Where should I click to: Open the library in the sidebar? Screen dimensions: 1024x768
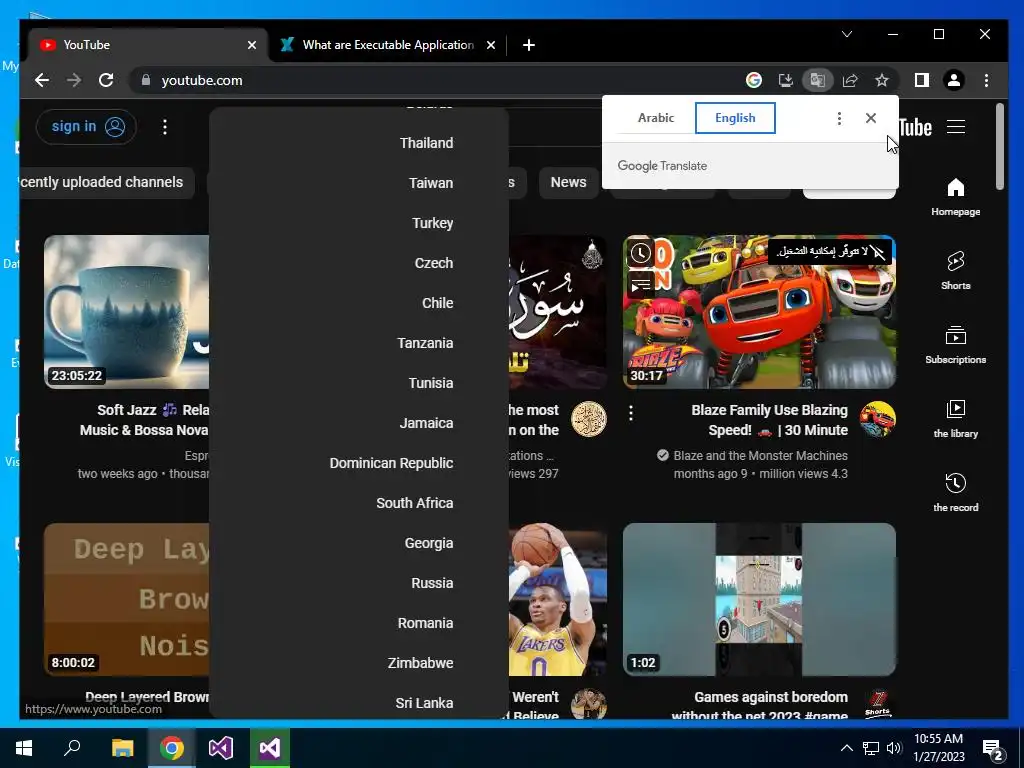[955, 419]
